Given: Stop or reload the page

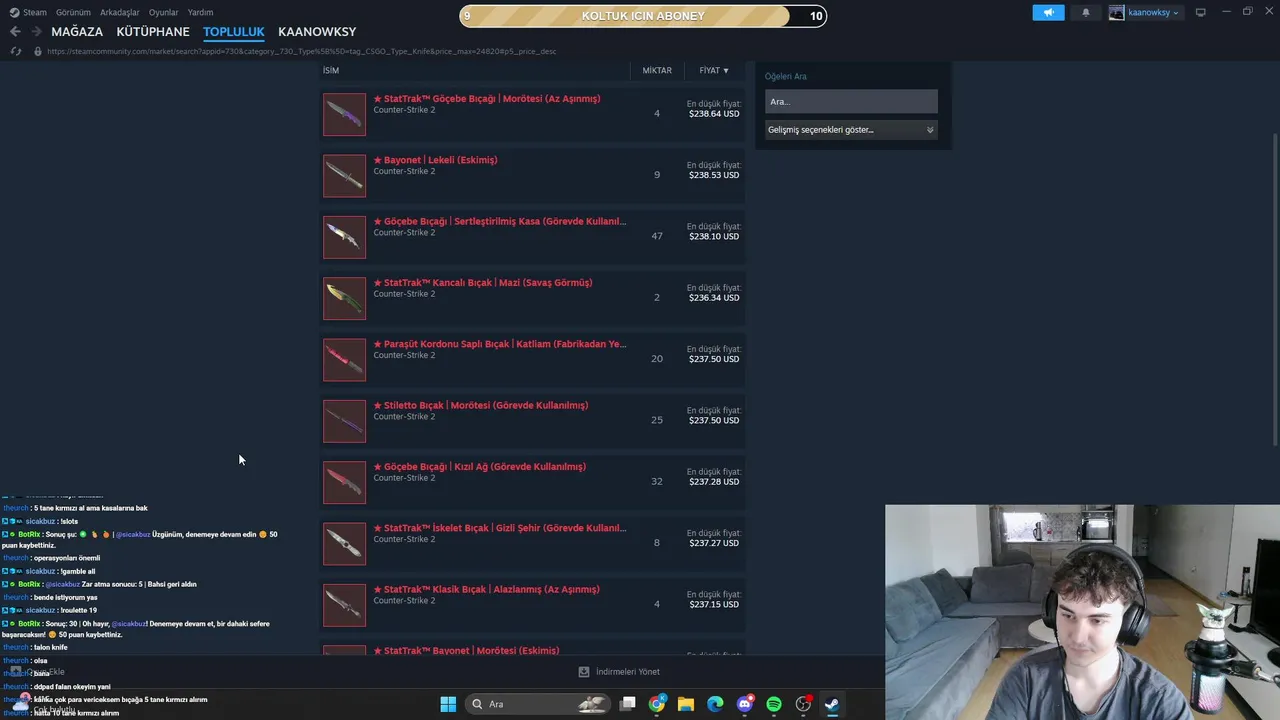Looking at the screenshot, I should 16,51.
